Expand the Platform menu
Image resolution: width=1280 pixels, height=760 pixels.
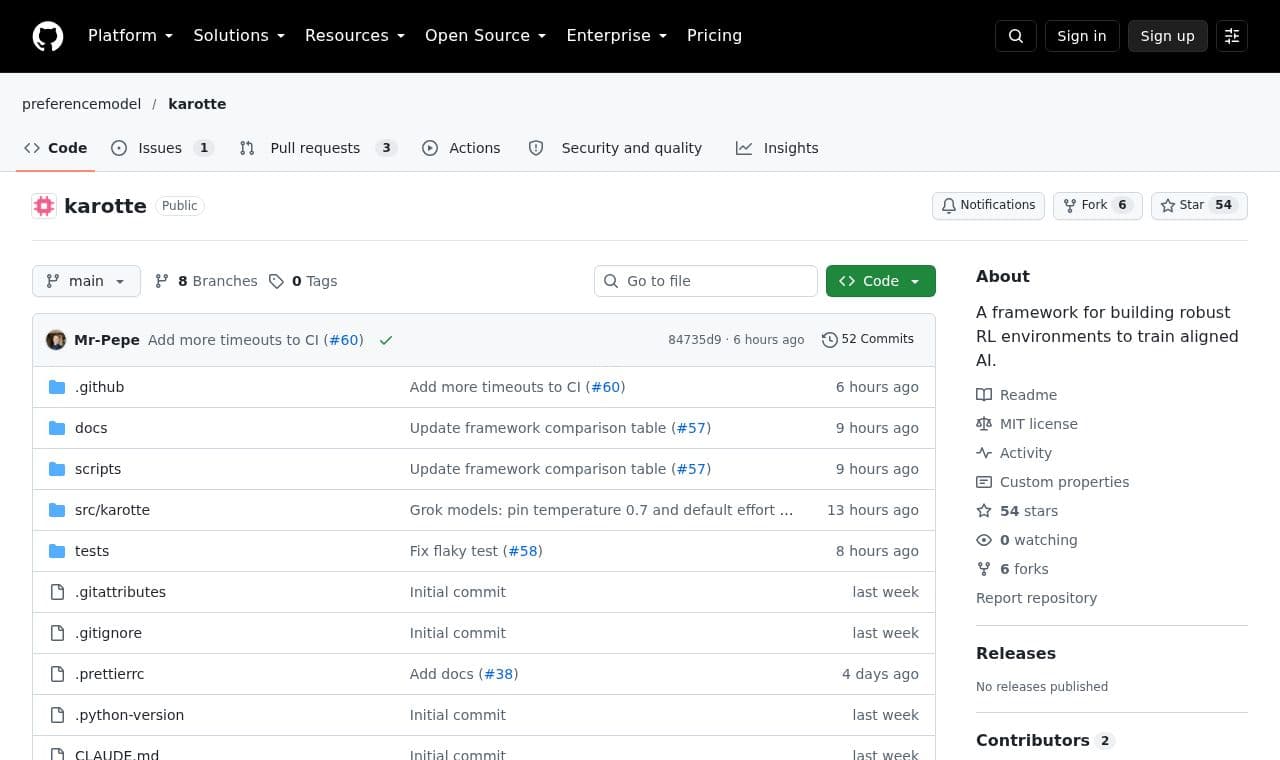click(x=130, y=36)
